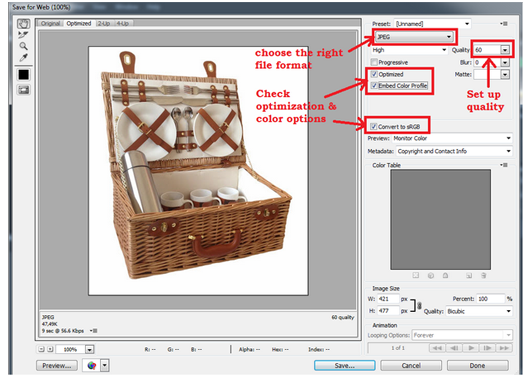Screen dimensions: 530x376
Task: Switch to the 2-Up tab
Action: coord(104,23)
